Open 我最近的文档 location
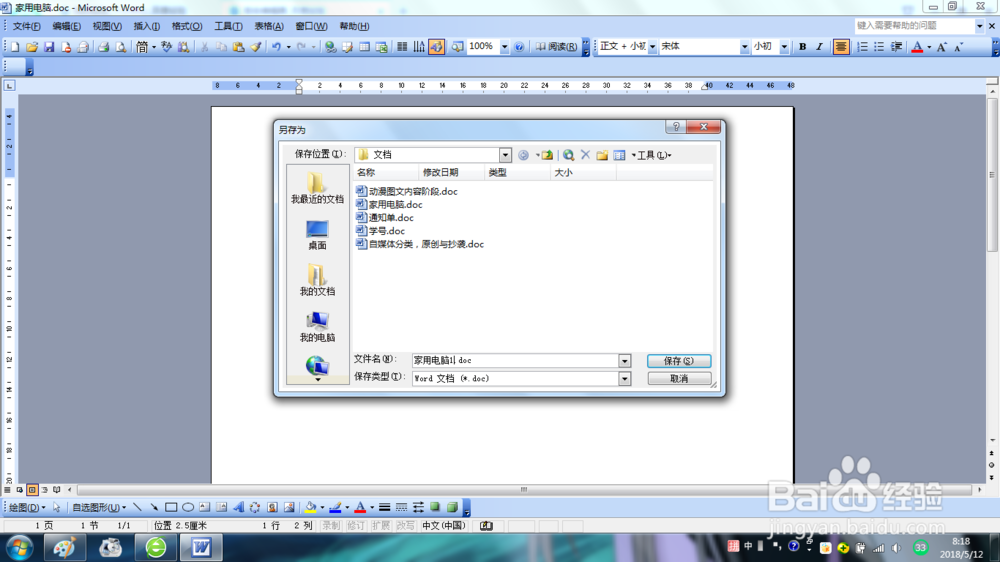The image size is (1000, 562). coord(317,188)
